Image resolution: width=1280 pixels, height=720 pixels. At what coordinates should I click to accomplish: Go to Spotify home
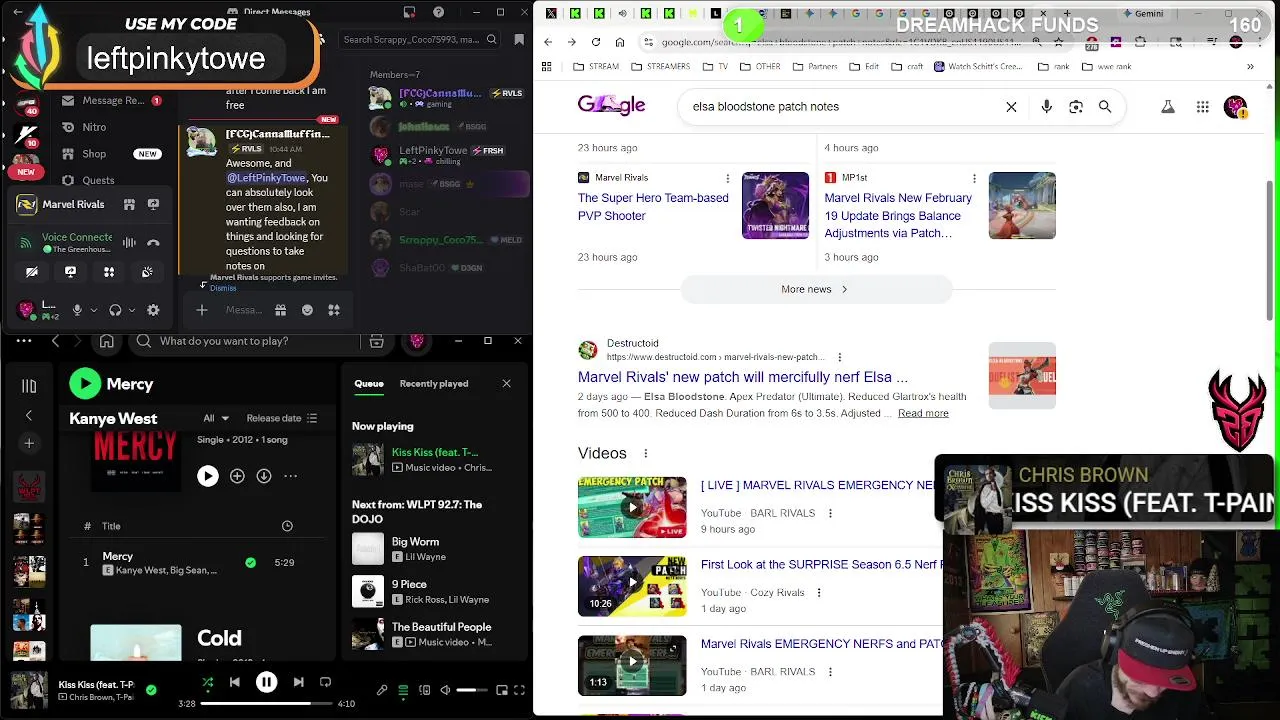107,341
